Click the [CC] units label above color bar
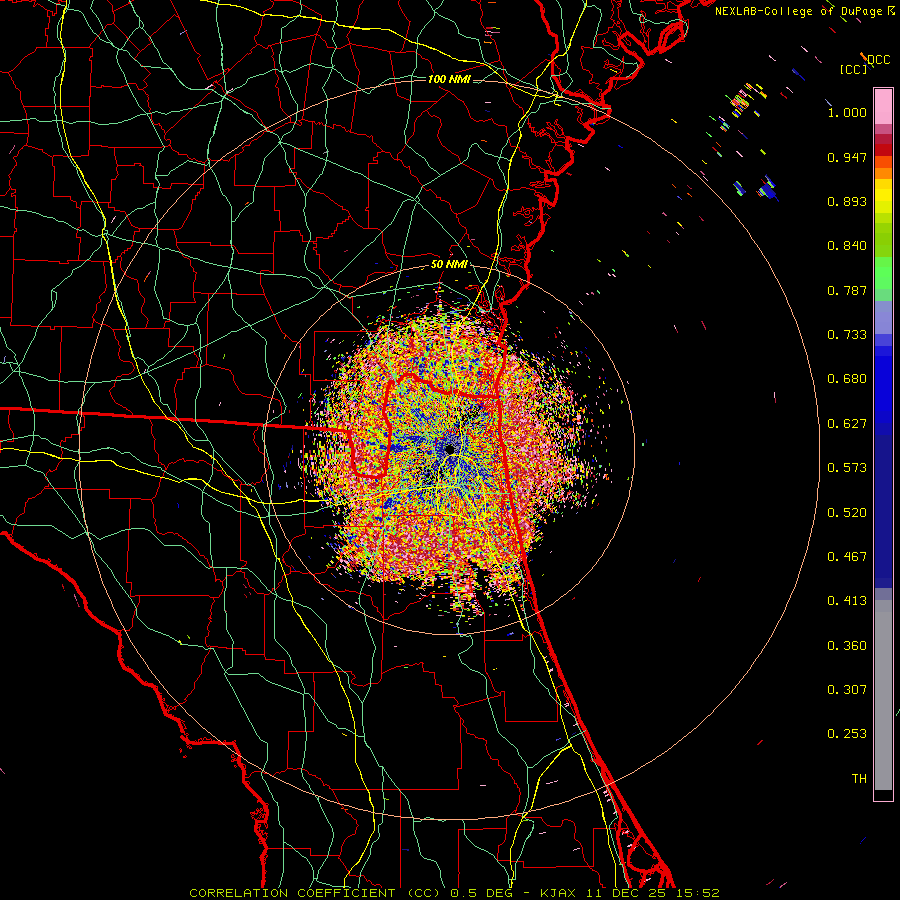 853,69
